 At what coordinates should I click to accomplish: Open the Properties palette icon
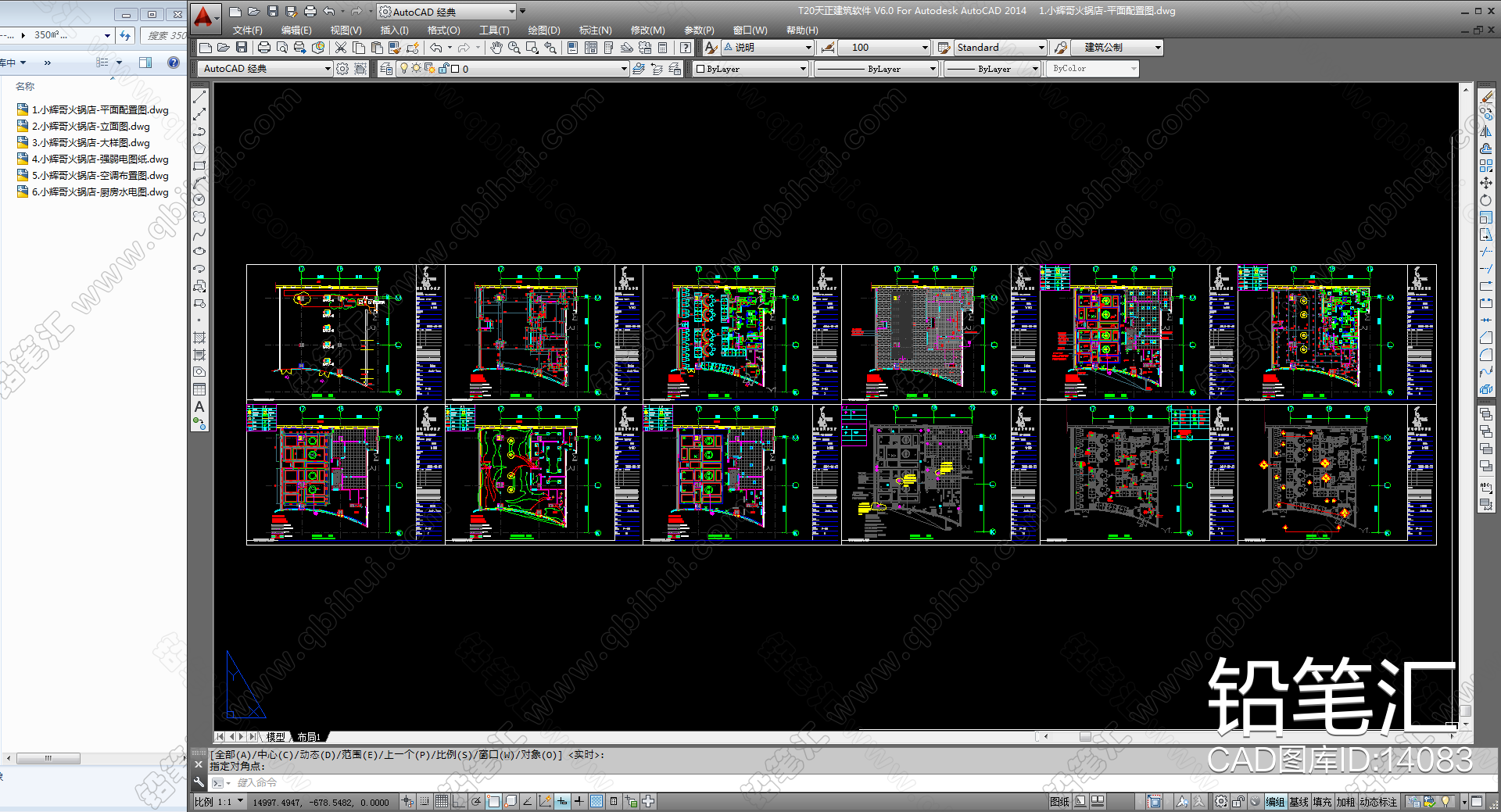[x=573, y=48]
